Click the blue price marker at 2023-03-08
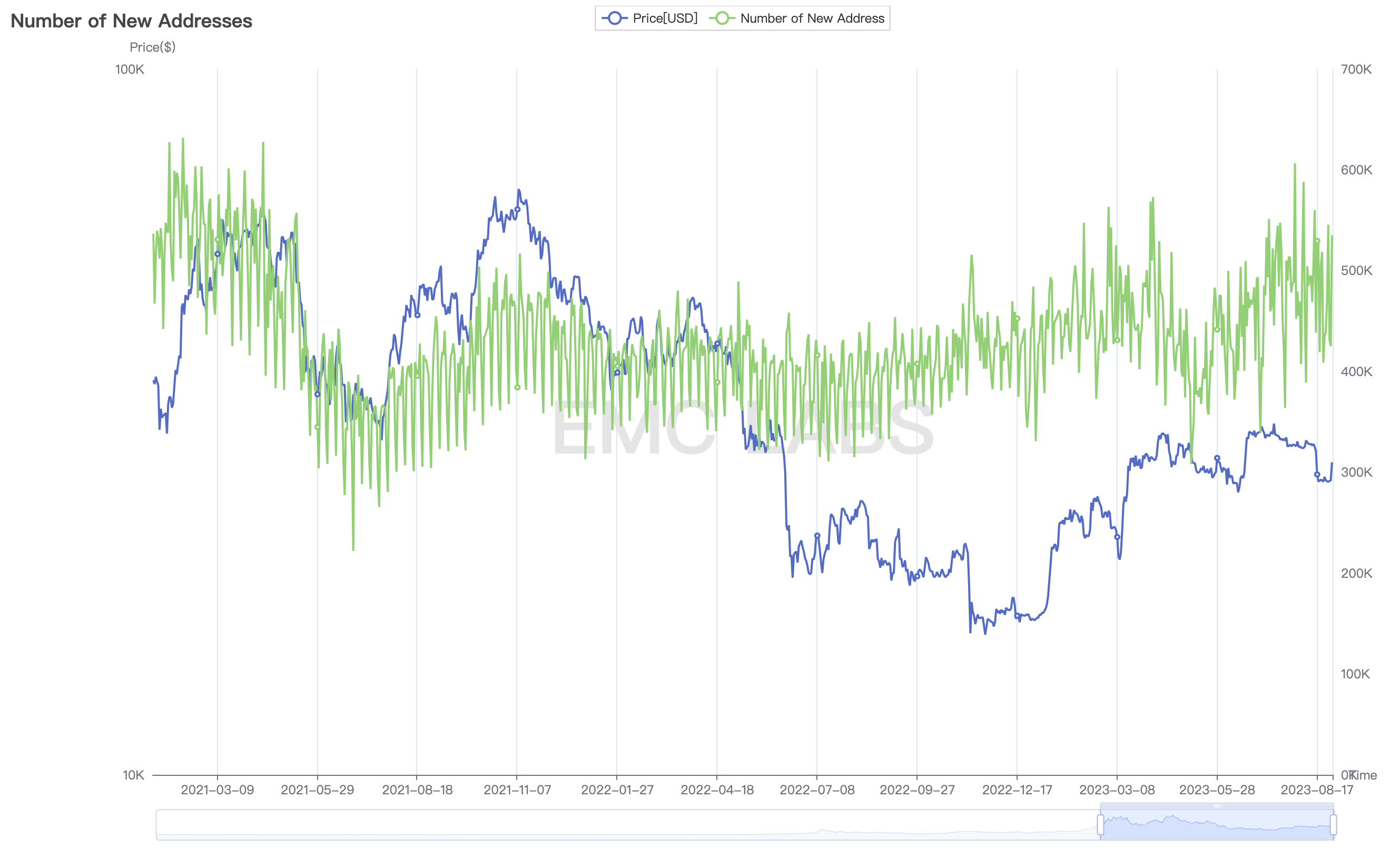Screen dimensions: 1400x848 pos(1117,537)
